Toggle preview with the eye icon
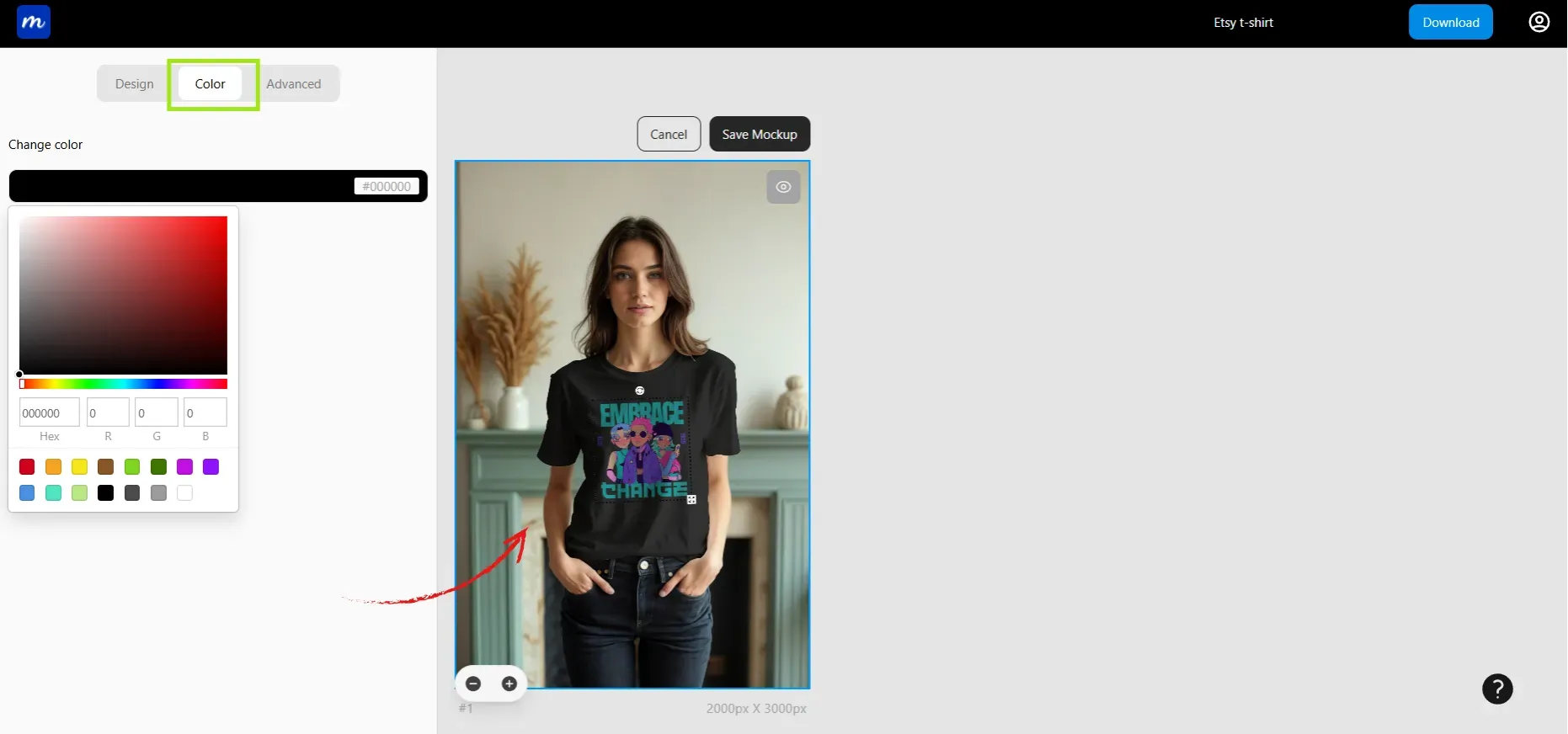The height and width of the screenshot is (734, 1568). tap(783, 187)
